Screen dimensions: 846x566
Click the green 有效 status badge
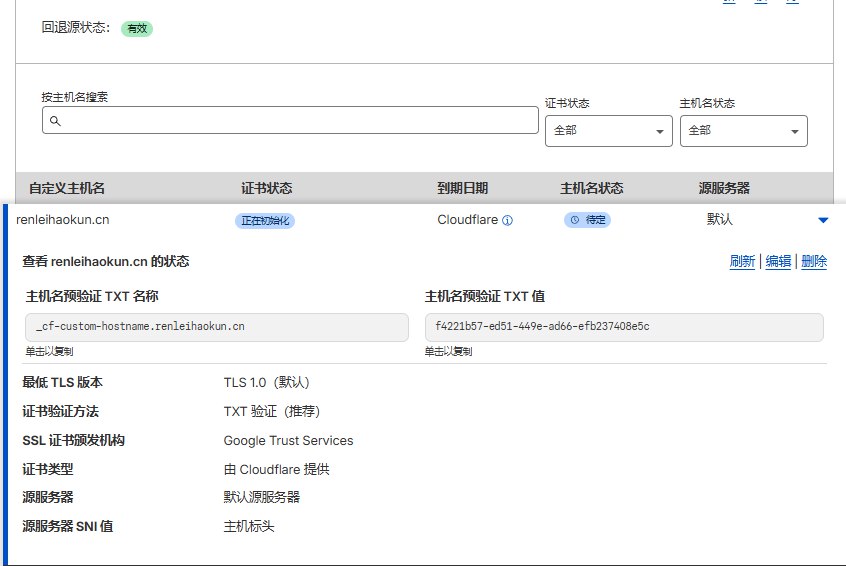coord(137,29)
